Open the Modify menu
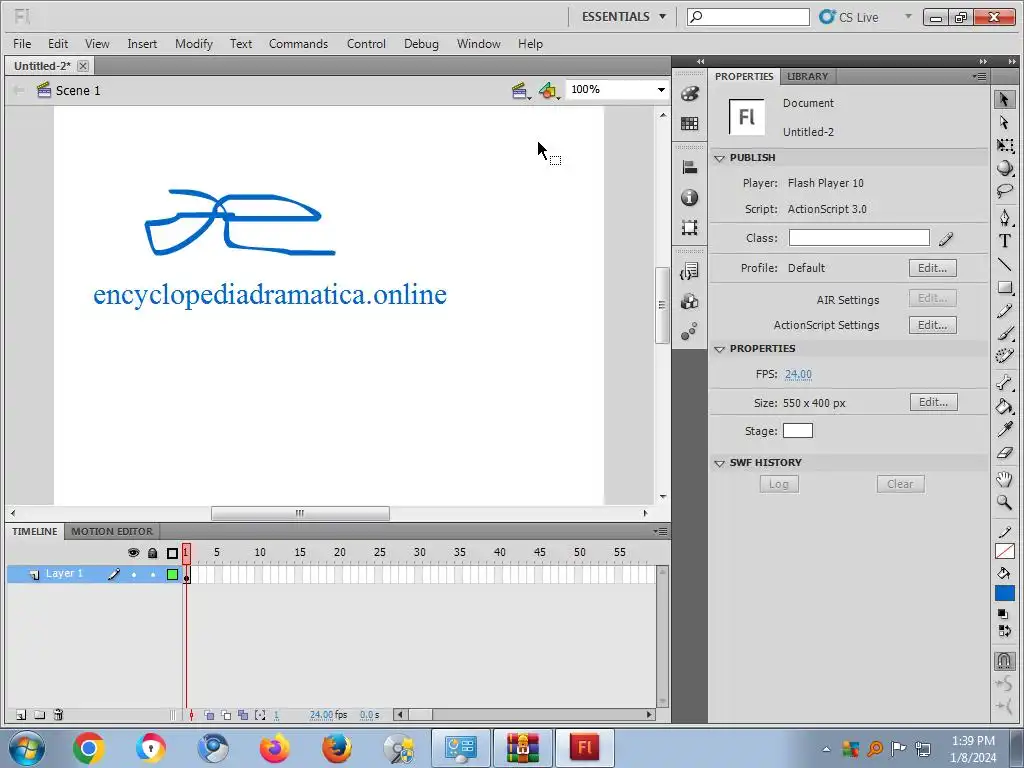 194,44
